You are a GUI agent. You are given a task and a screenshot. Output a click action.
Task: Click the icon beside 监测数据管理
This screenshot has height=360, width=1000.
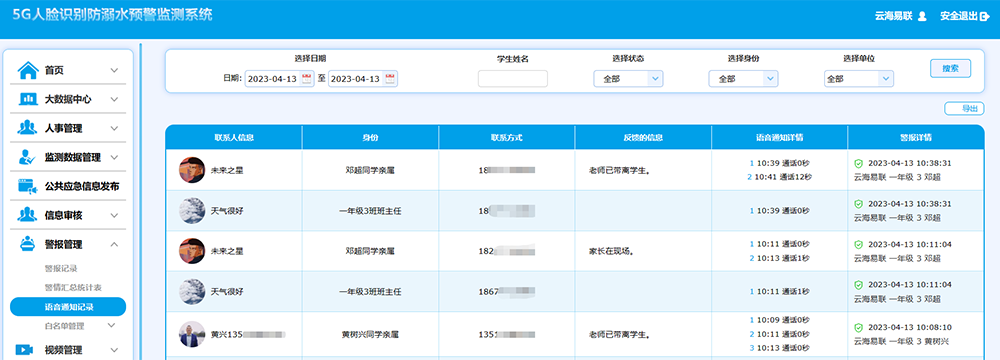[28, 157]
